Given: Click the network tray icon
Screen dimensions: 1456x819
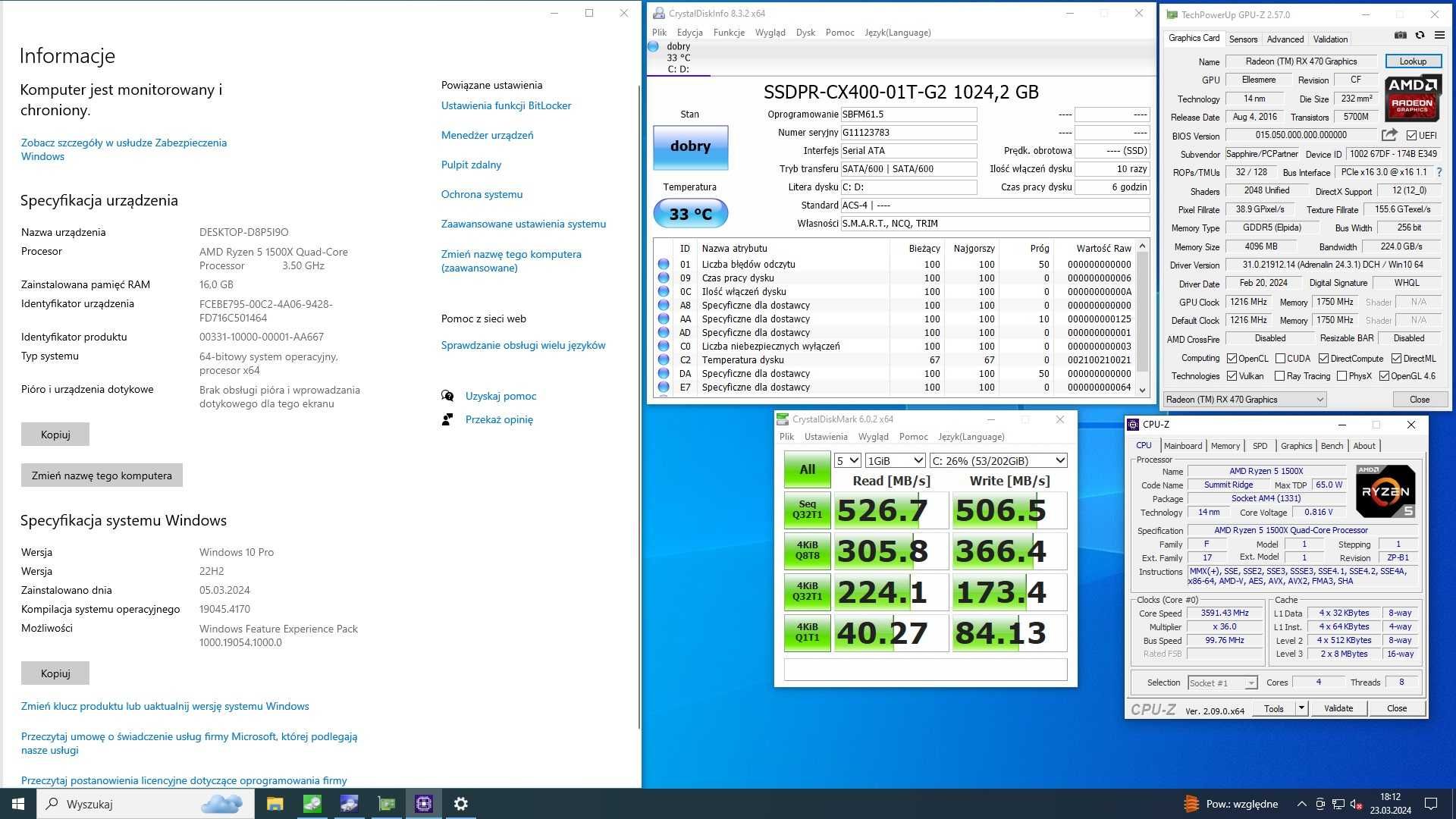Looking at the screenshot, I should 1338,804.
